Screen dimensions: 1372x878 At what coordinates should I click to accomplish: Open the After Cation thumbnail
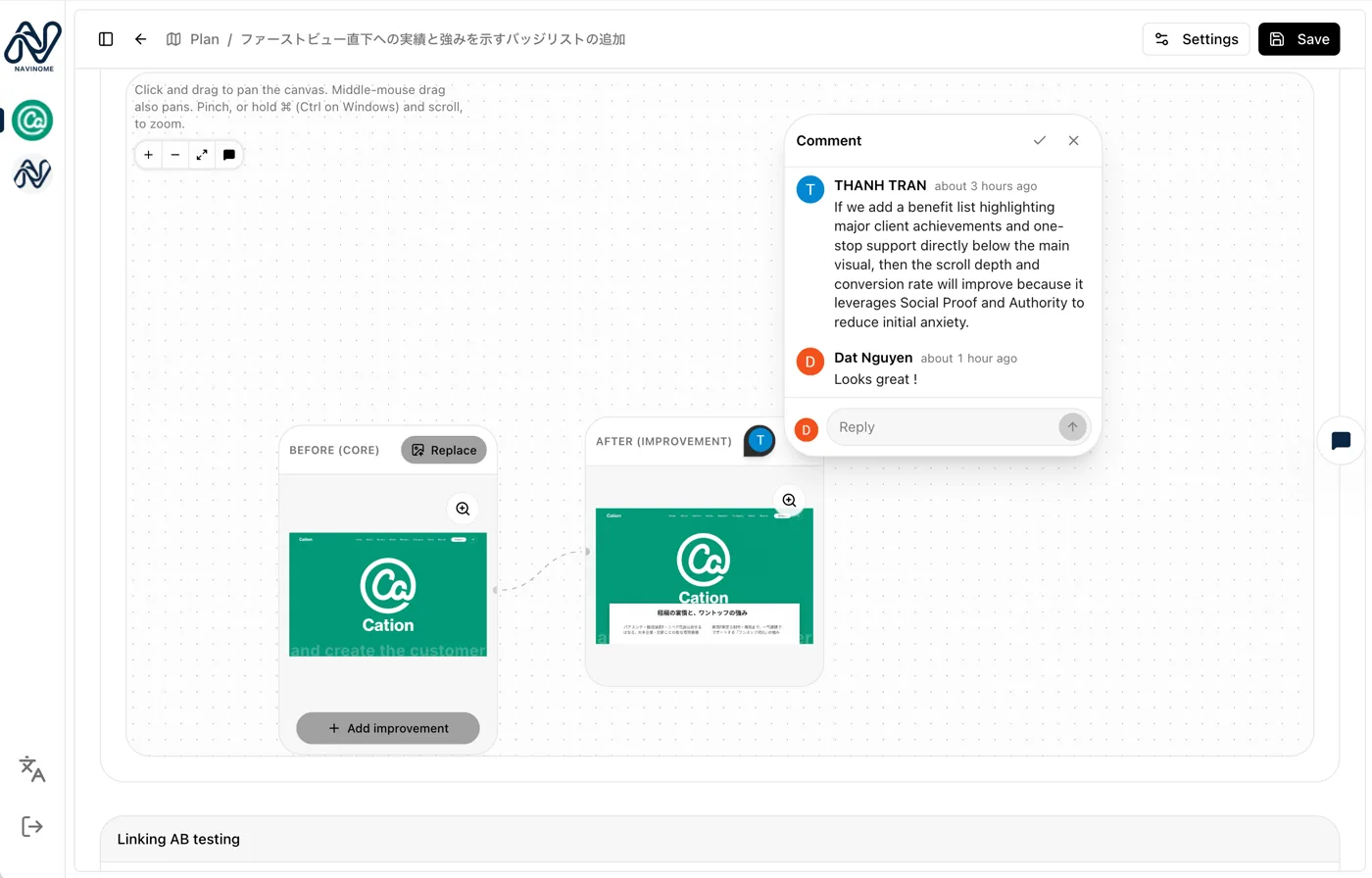click(705, 576)
